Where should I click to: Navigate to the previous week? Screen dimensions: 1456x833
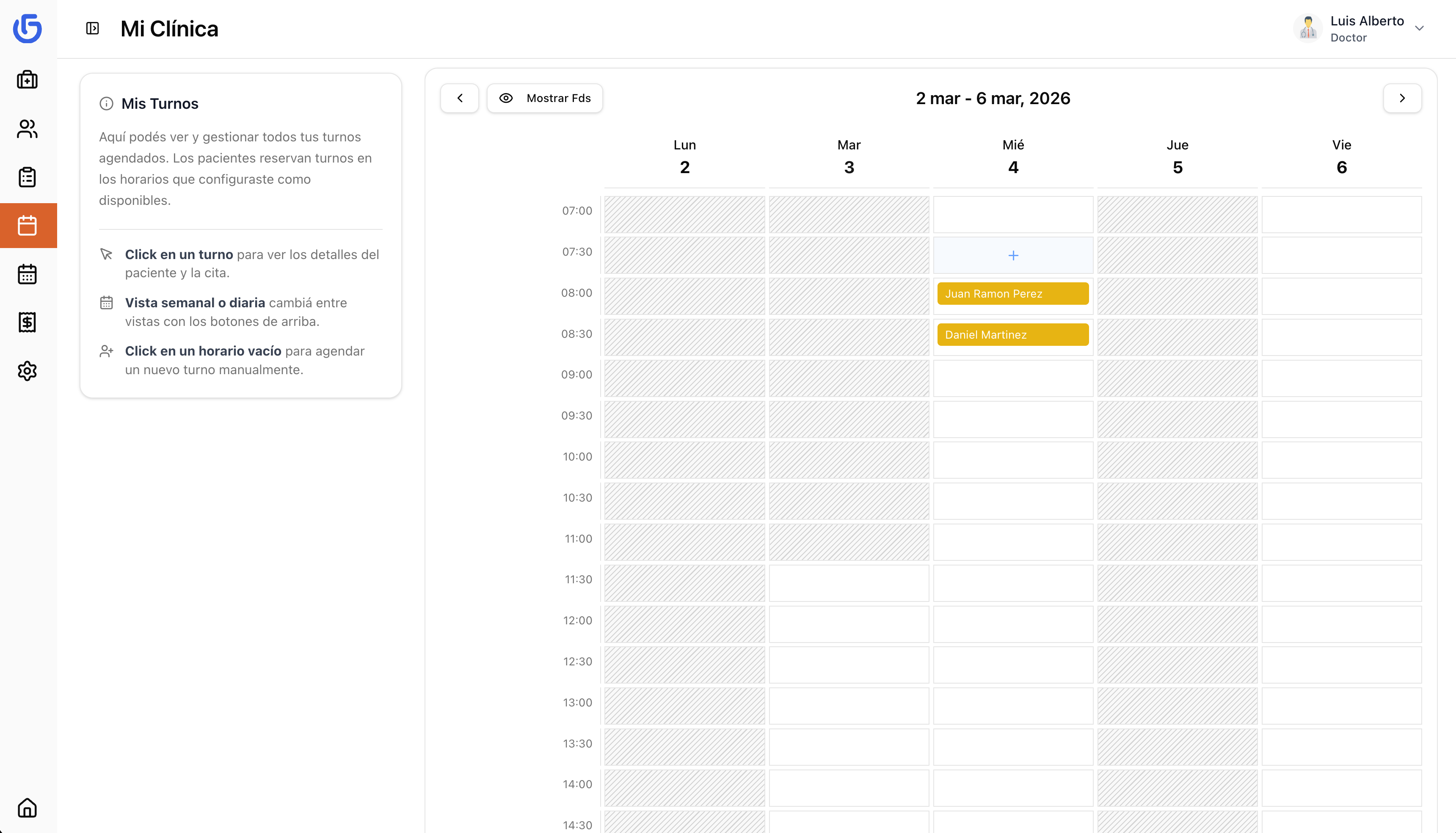pos(459,98)
